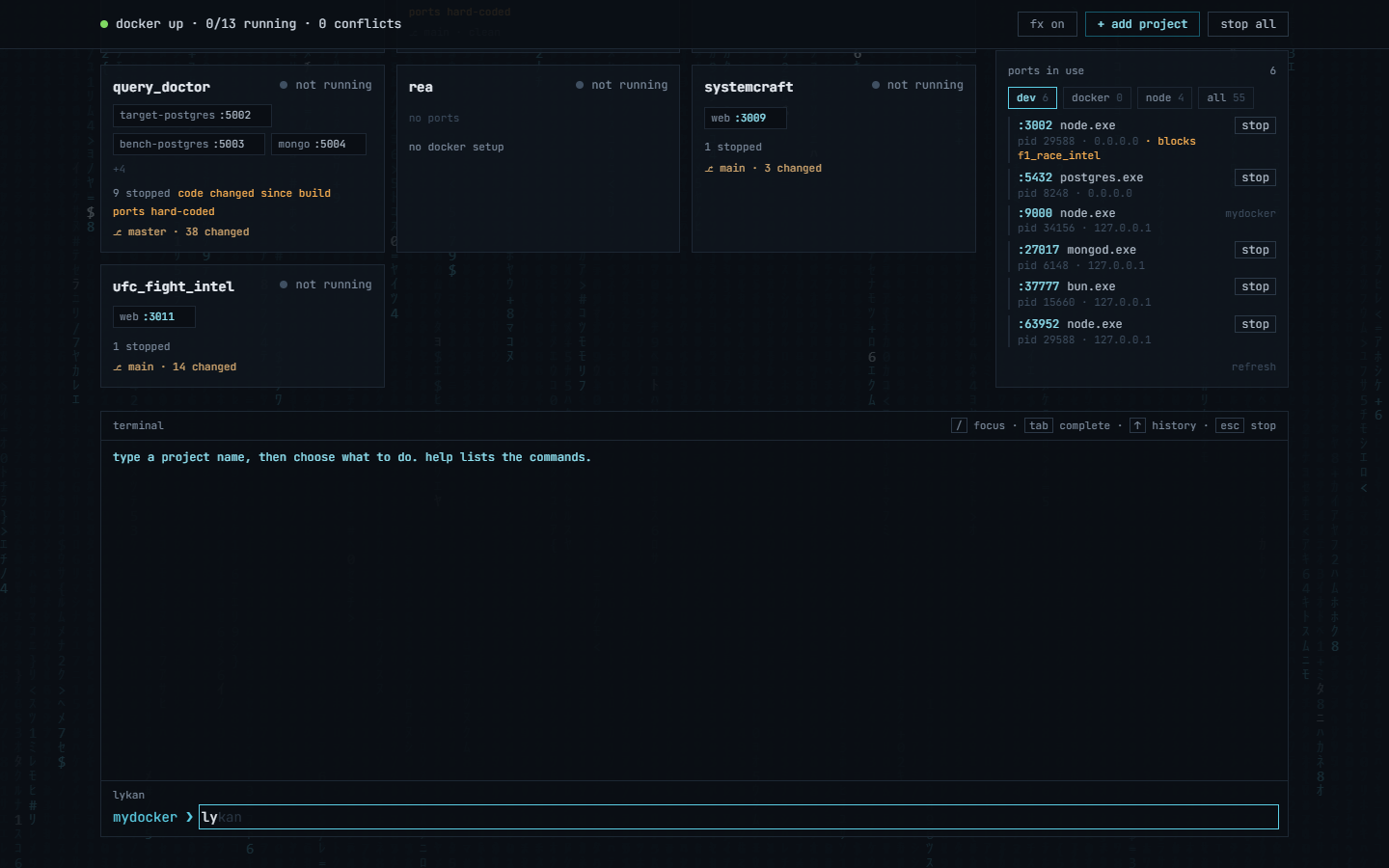The image size is (1389, 868).
Task: Stop node.exe on port 63952
Action: [1255, 324]
